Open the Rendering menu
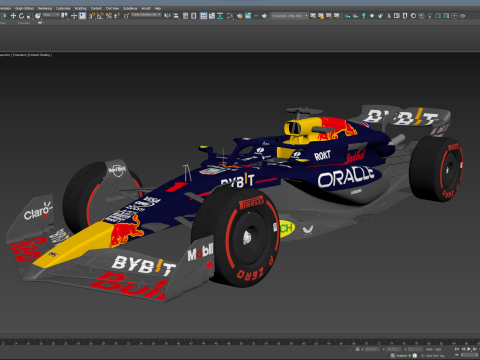 tap(45, 8)
